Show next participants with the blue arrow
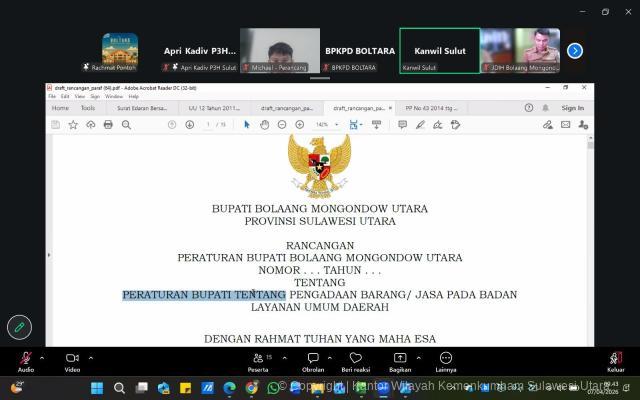This screenshot has width=640, height=400. 575,51
